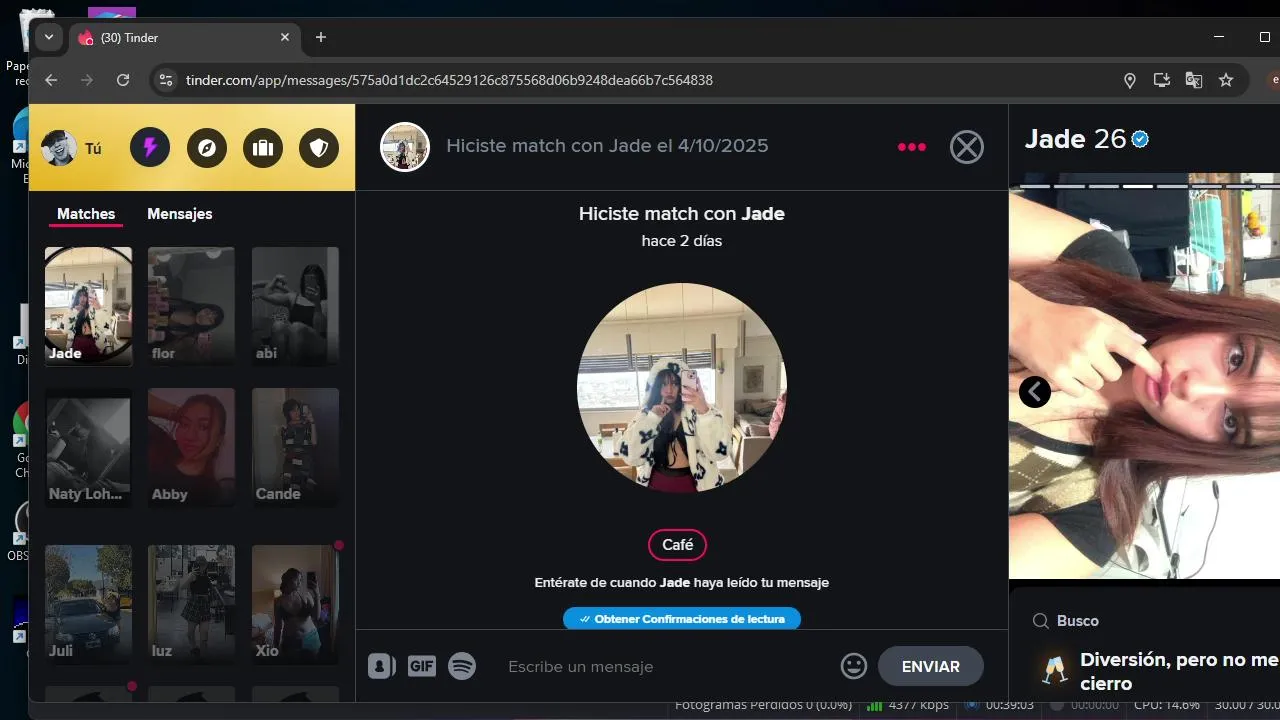Open the Juli match thumbnail

point(88,604)
